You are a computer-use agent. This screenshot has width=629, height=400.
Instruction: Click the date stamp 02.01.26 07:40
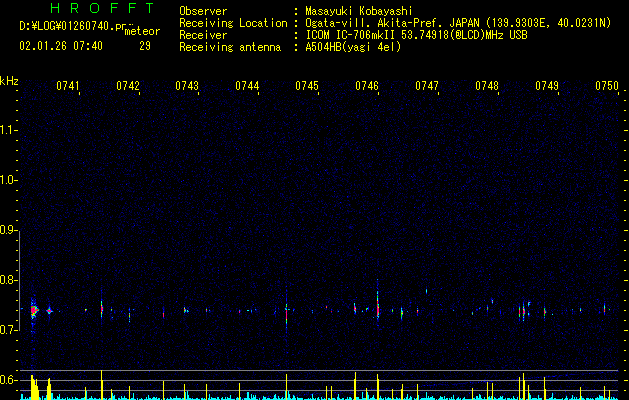[61, 46]
